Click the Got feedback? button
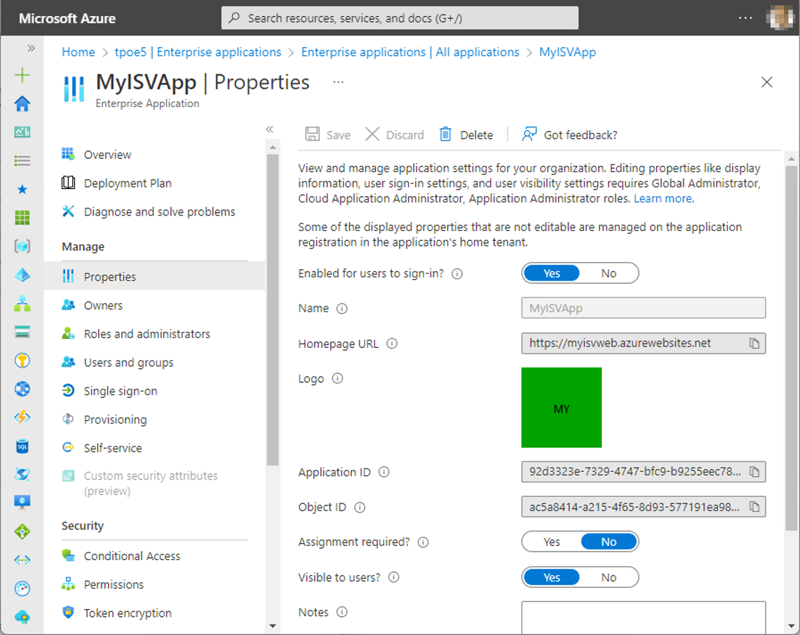The width and height of the screenshot is (800, 635). pyautogui.click(x=569, y=135)
